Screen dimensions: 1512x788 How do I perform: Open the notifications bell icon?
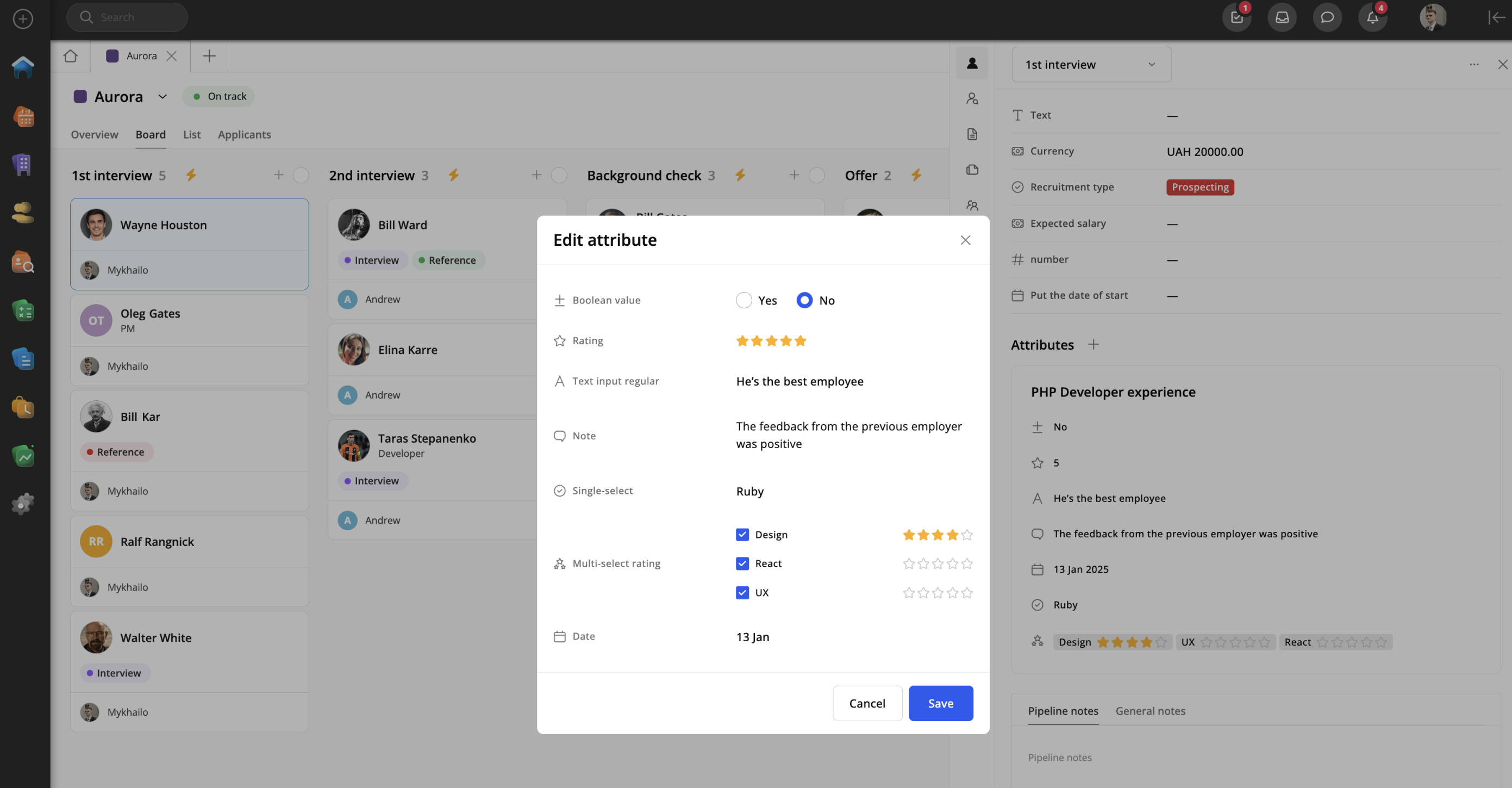(1372, 17)
